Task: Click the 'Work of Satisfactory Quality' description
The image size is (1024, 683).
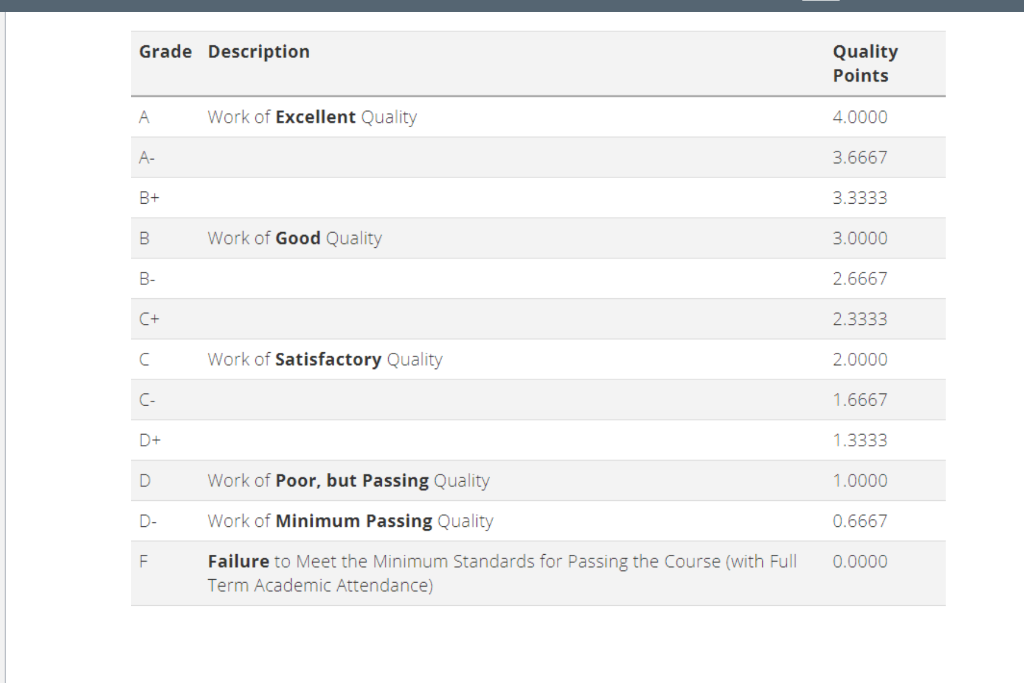Action: (x=325, y=360)
